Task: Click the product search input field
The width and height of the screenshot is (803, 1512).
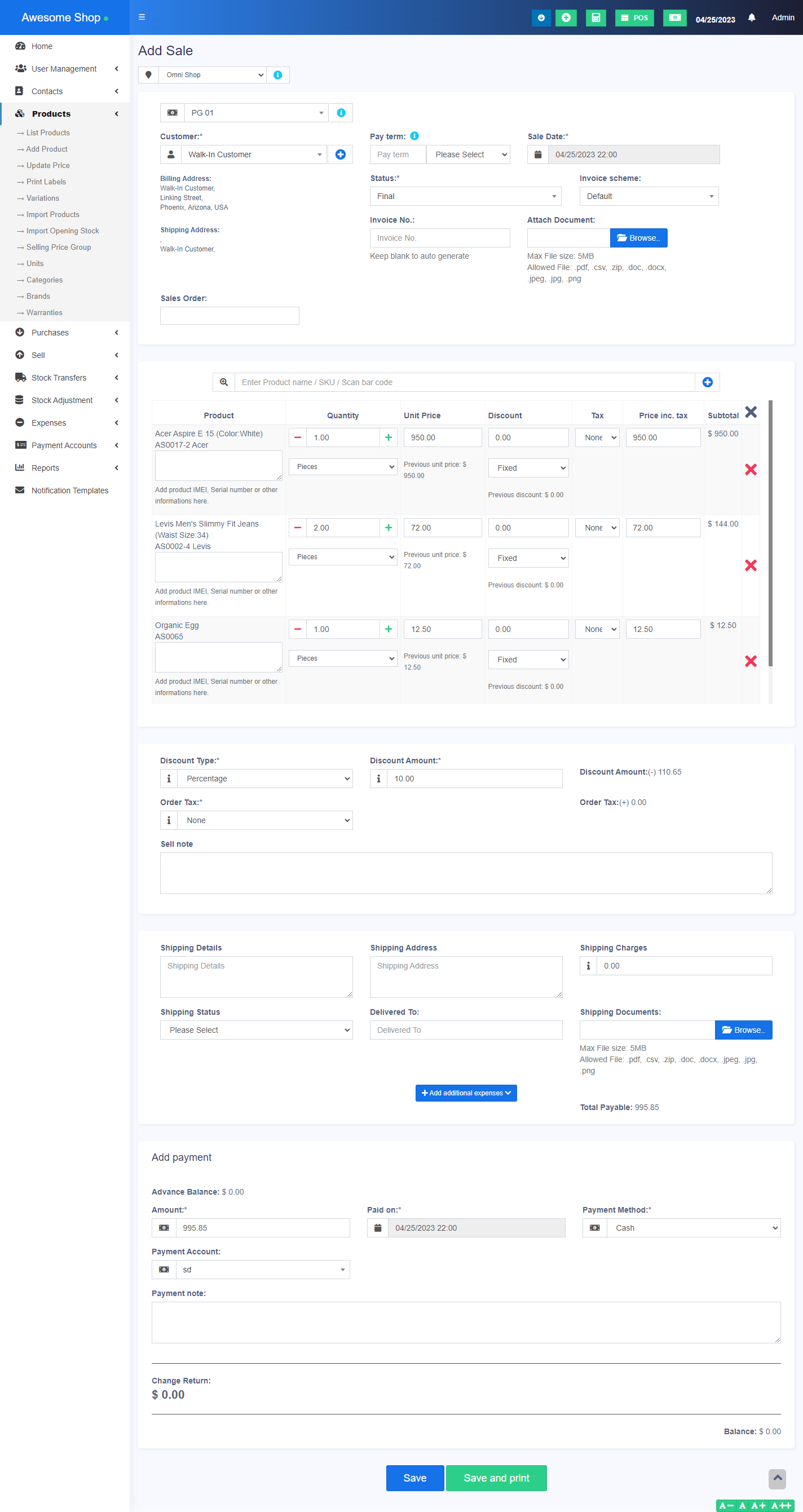Action: pos(464,382)
